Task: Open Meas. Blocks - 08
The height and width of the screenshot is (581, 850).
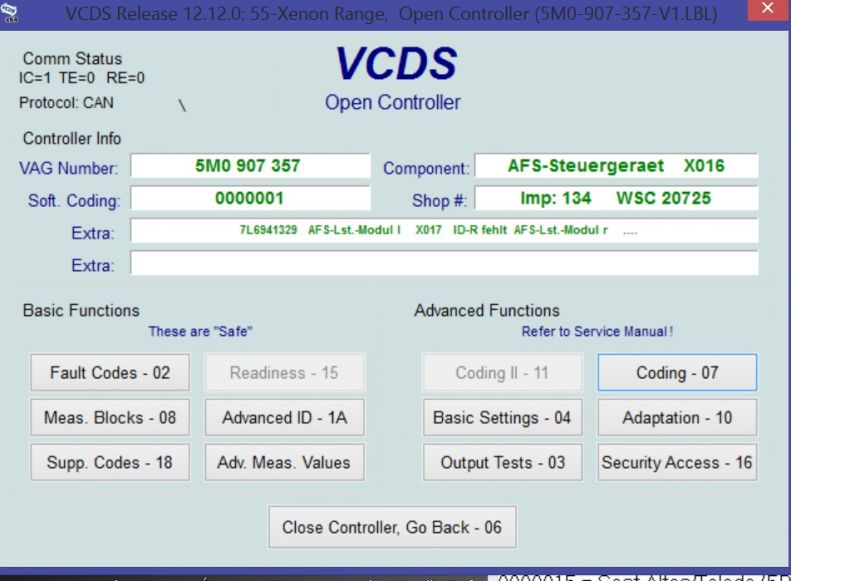Action: [x=110, y=417]
